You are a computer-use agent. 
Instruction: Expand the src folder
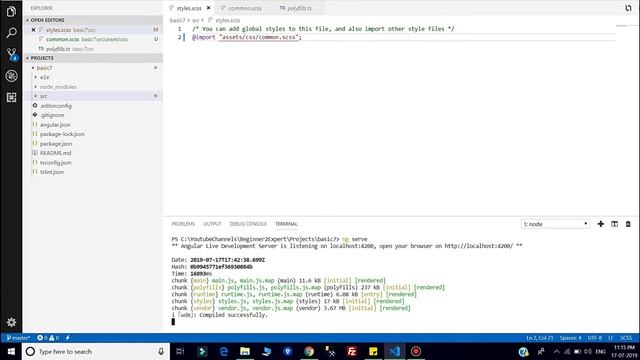(x=43, y=96)
